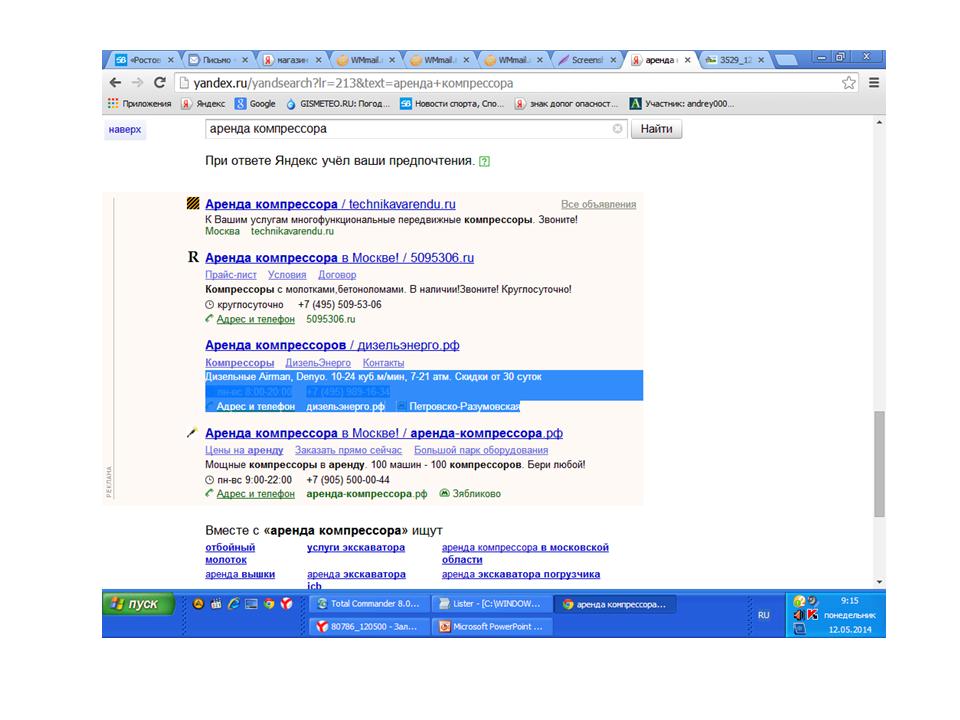Click the pen favicon beside аренда-компрессора.рф ad
Screen dimensions: 960x720
pos(192,433)
